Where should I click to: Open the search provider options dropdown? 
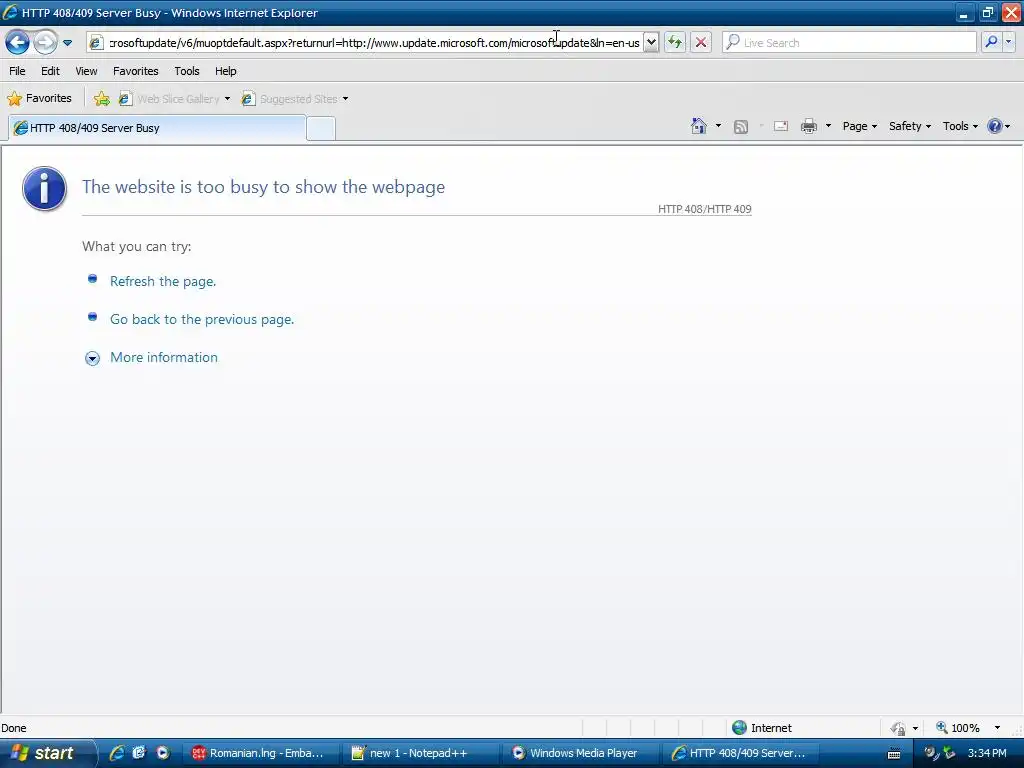[x=1009, y=42]
